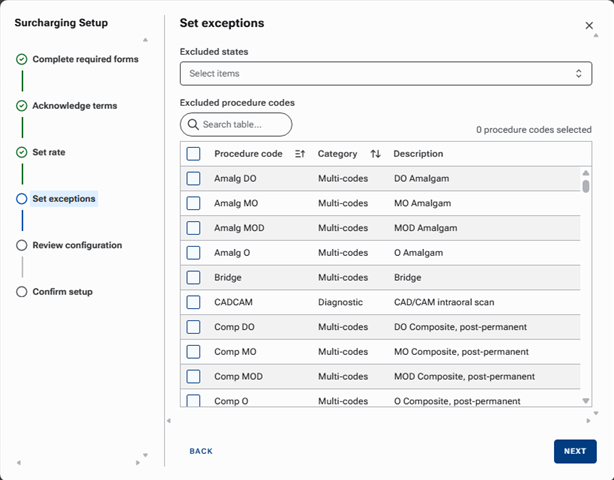Image resolution: width=614 pixels, height=480 pixels.
Task: Click the main panel scroll right arrow
Action: click(x=588, y=421)
